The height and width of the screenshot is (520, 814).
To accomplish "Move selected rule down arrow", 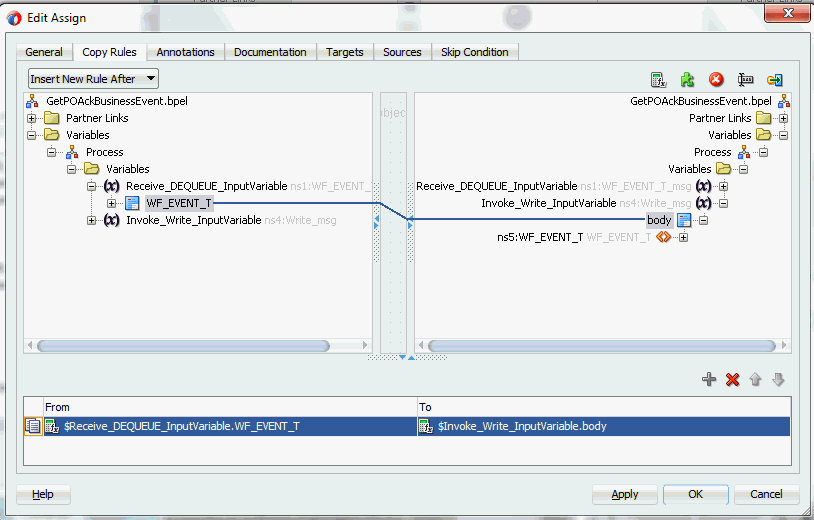I will pyautogui.click(x=778, y=379).
